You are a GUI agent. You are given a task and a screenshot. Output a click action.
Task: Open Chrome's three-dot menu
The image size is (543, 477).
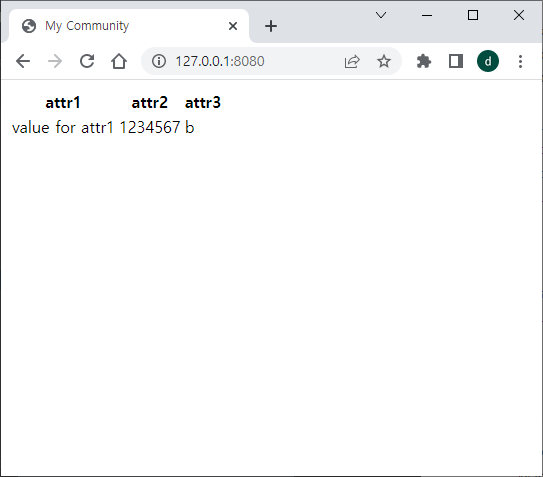tap(520, 61)
